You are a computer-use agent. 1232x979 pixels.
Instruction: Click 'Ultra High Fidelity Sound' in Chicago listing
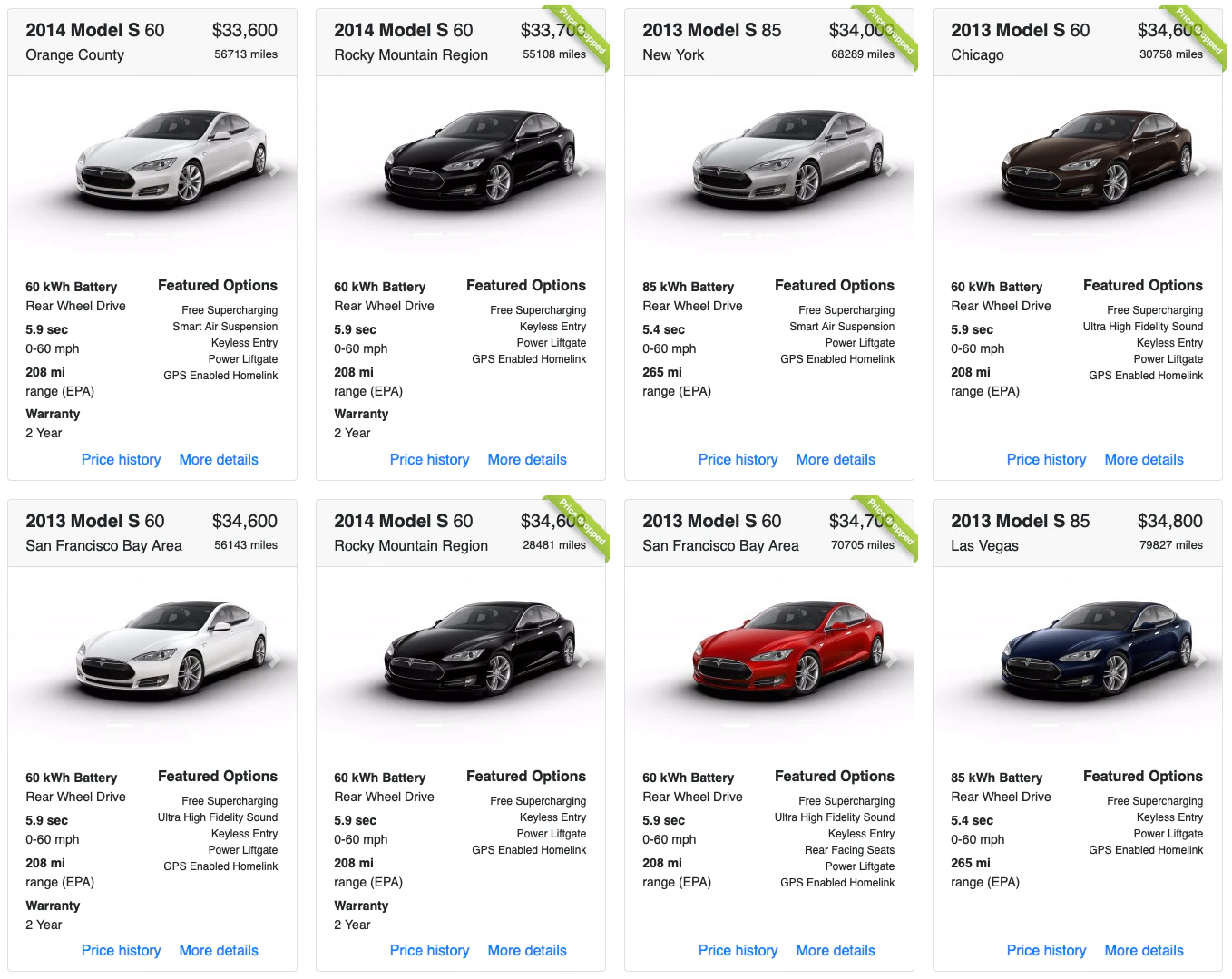pos(1143,327)
